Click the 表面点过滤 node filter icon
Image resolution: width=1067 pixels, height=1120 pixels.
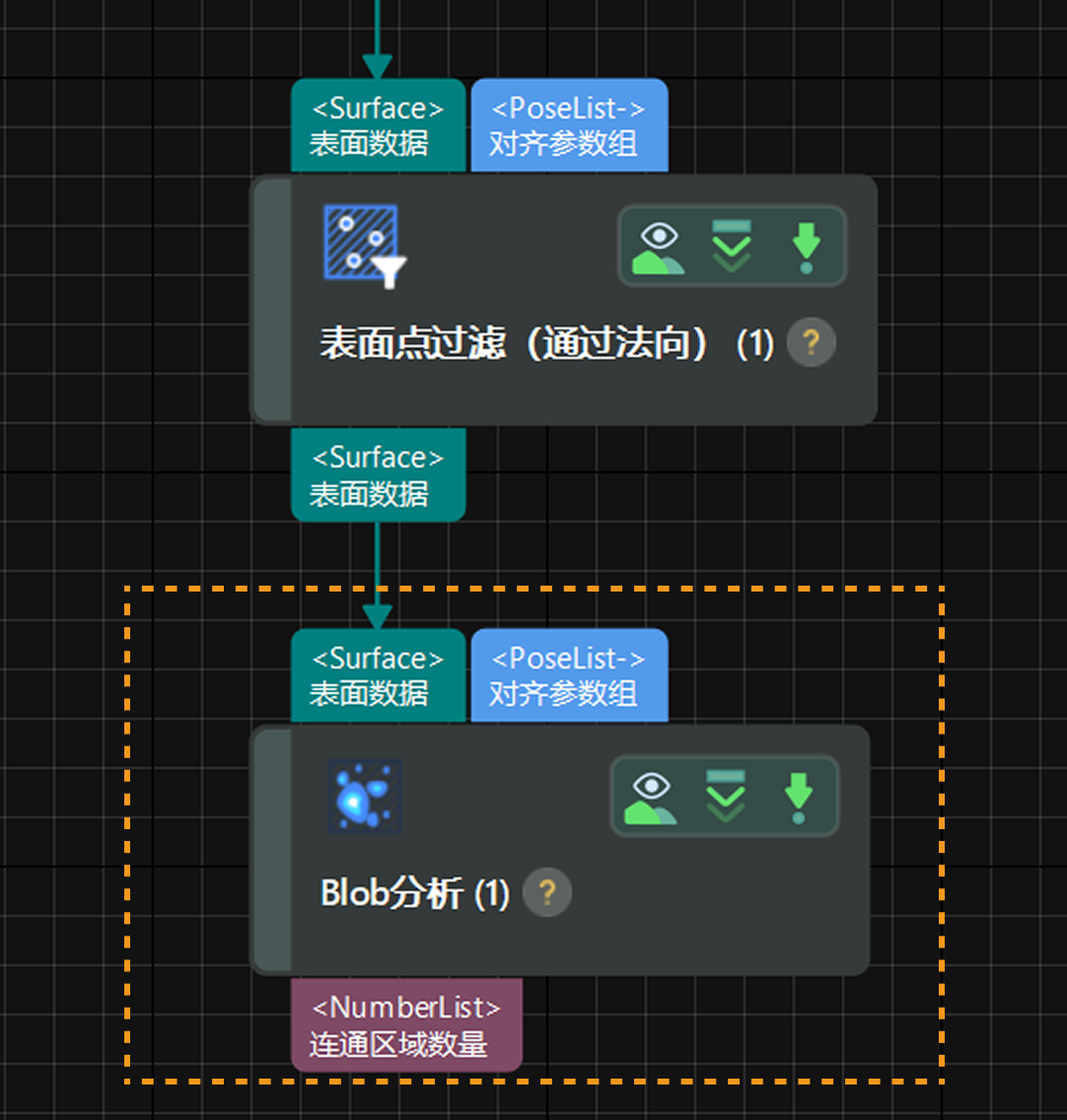[365, 245]
